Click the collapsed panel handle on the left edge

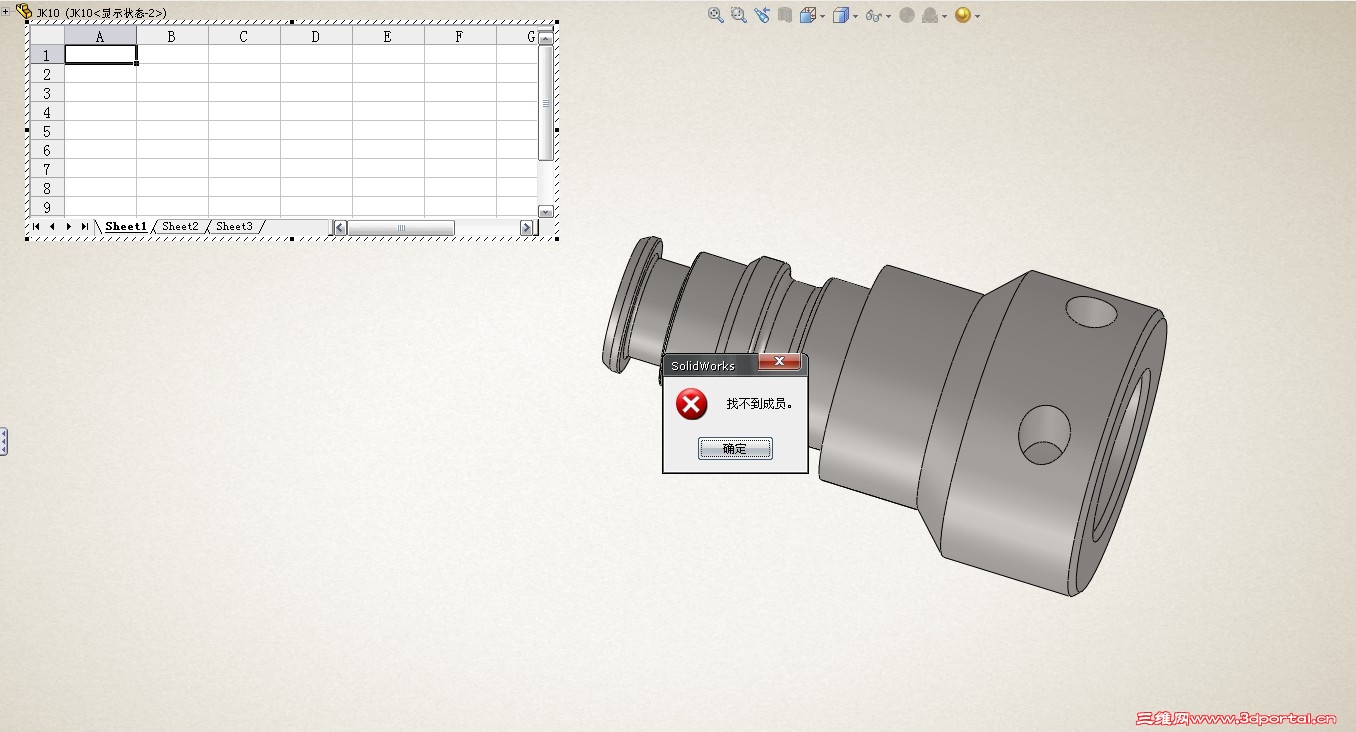coord(4,441)
